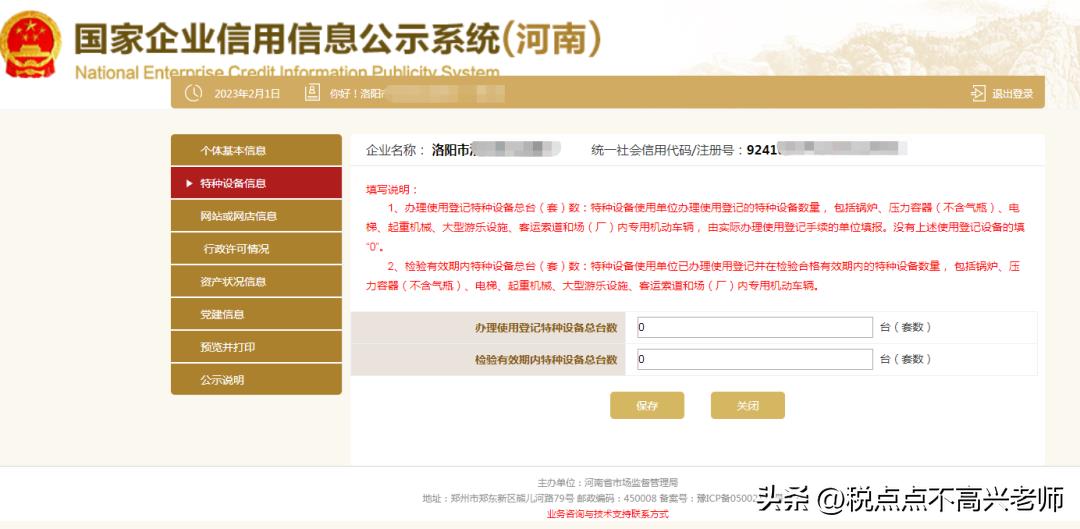The width and height of the screenshot is (1080, 529).
Task: Choose 预览并打印 from the sidebar
Action: [256, 347]
